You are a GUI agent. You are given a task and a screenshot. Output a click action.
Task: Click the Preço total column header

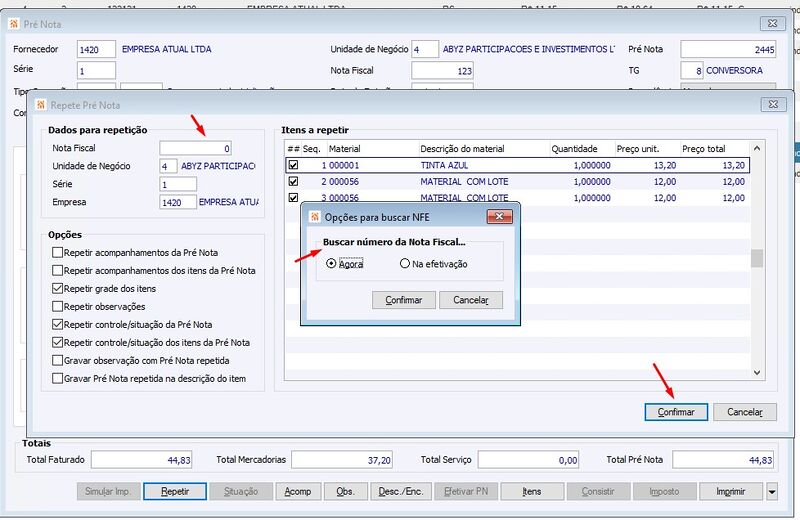pyautogui.click(x=715, y=148)
